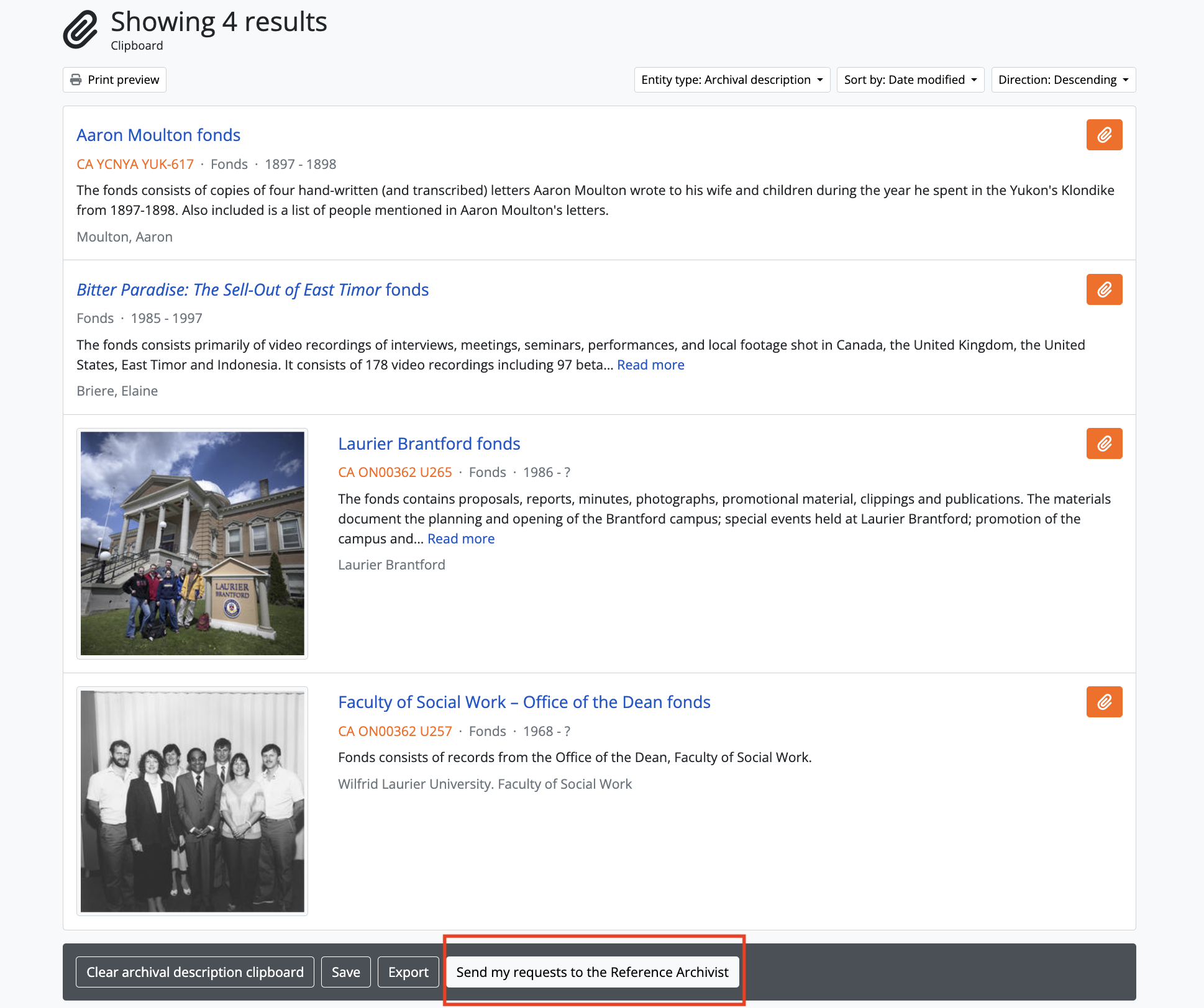
Task: Open the Aaron Moulton fonds title link
Action: pos(158,135)
